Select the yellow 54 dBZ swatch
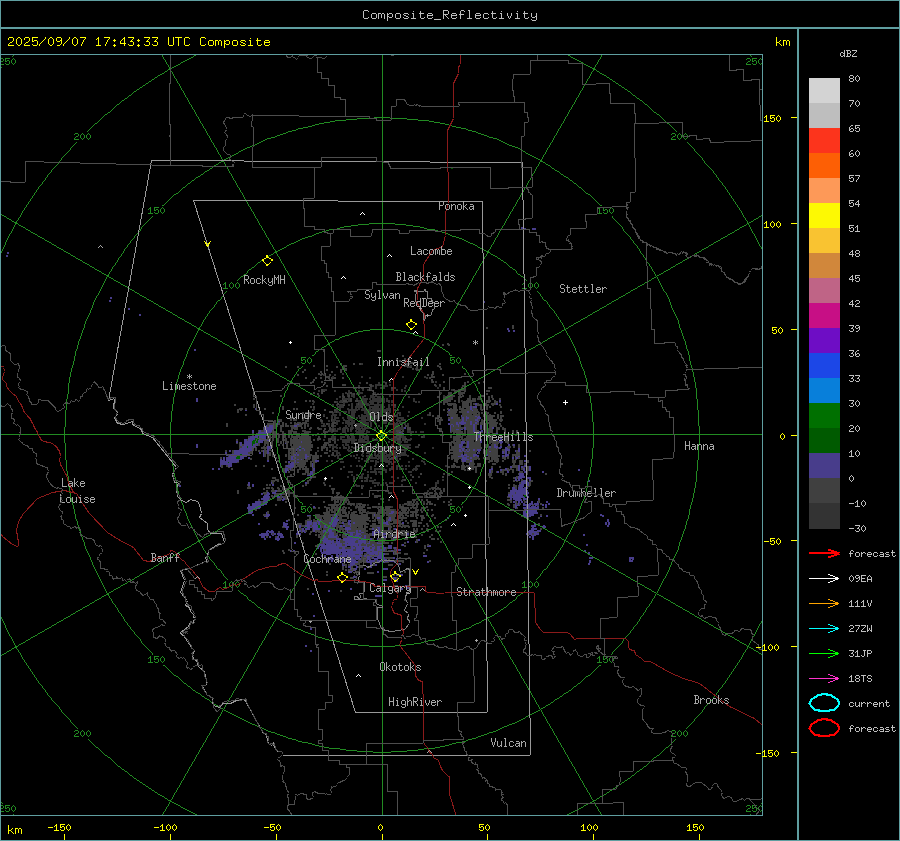 pyautogui.click(x=824, y=216)
